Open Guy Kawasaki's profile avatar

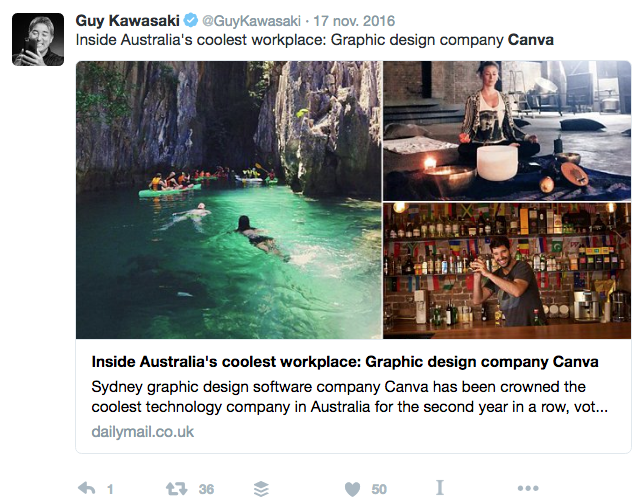[38, 40]
